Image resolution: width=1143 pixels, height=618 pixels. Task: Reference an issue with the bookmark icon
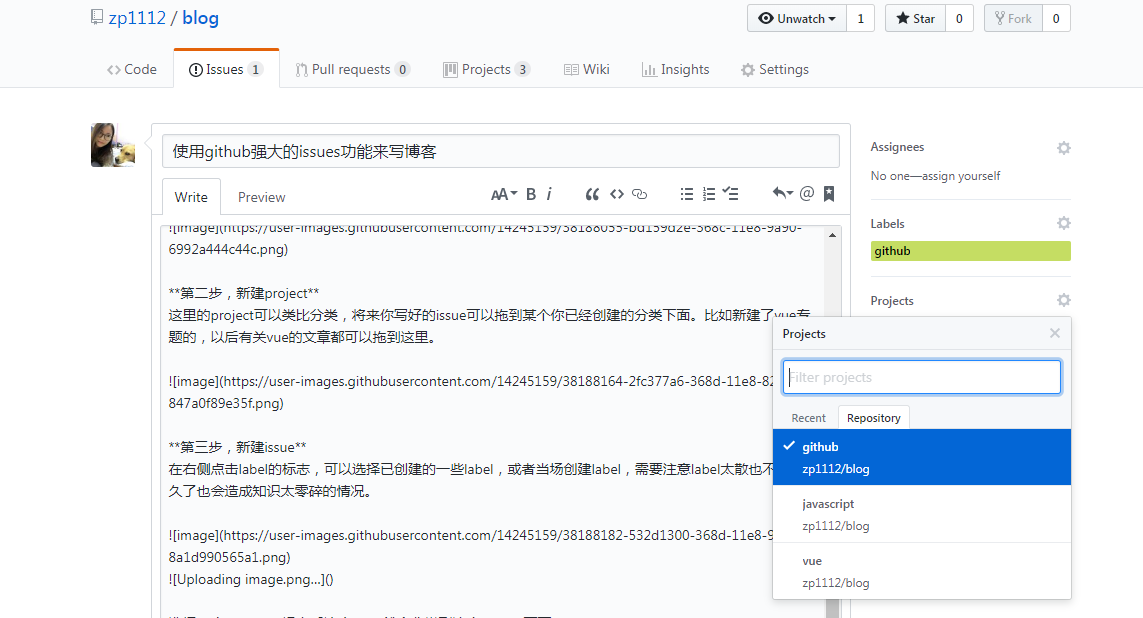(829, 193)
